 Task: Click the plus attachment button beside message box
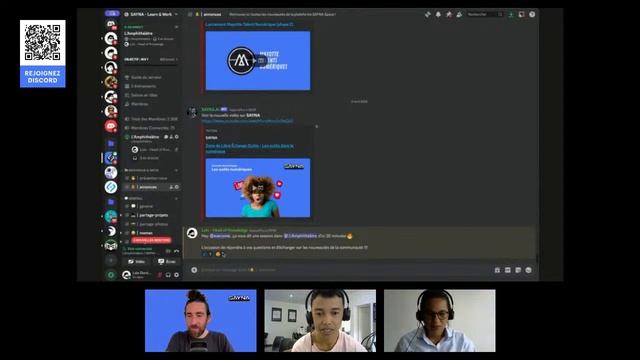pyautogui.click(x=194, y=270)
